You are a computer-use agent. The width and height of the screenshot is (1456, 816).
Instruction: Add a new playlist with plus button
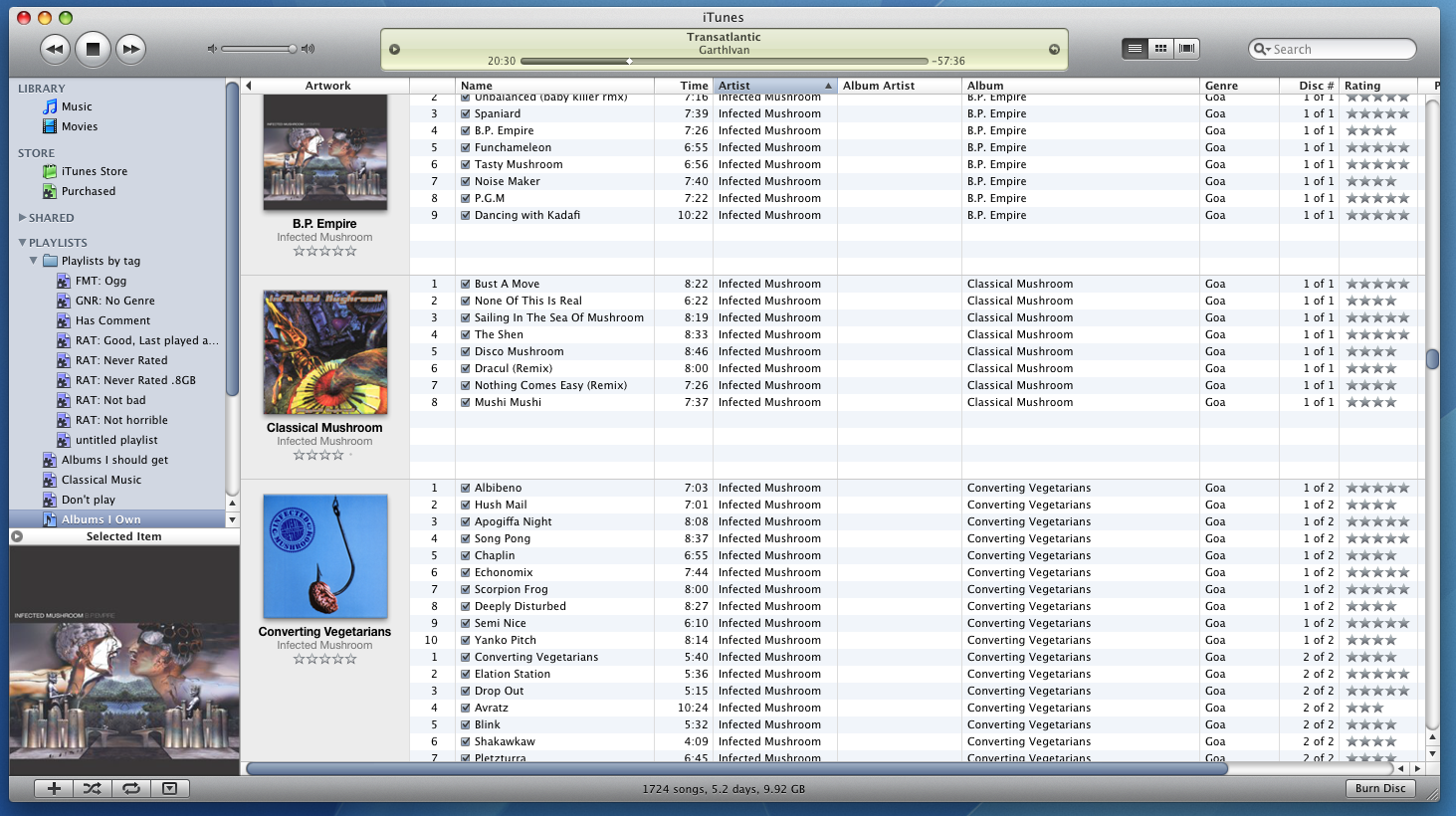54,788
